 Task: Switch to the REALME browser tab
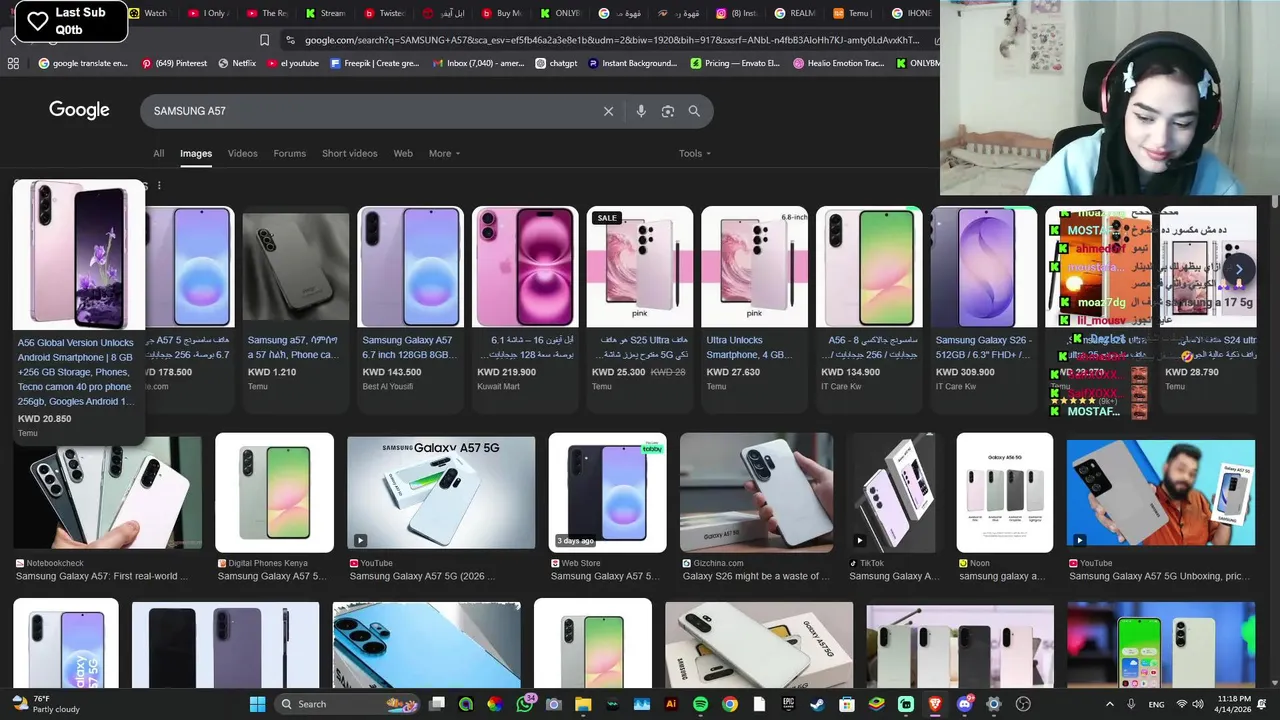pos(794,13)
